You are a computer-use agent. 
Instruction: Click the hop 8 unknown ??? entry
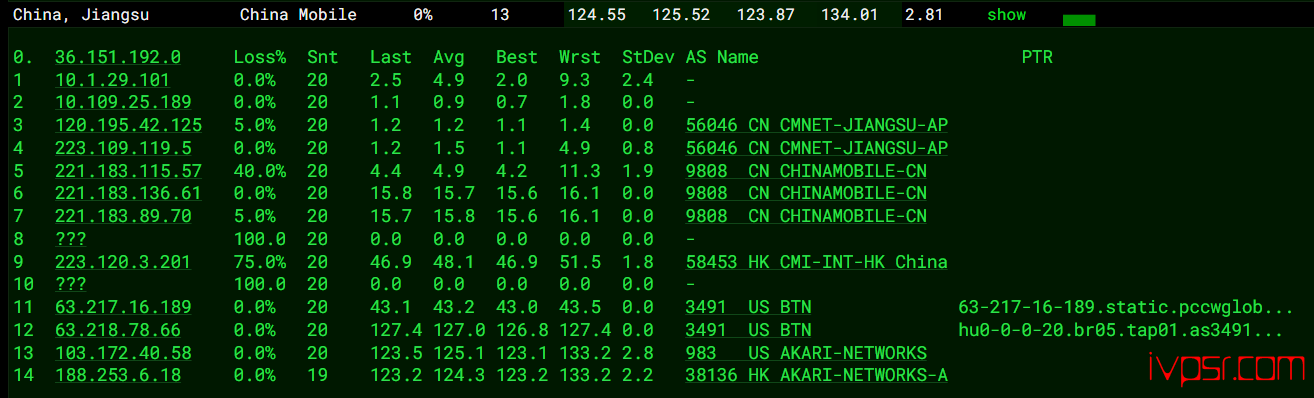pos(70,239)
